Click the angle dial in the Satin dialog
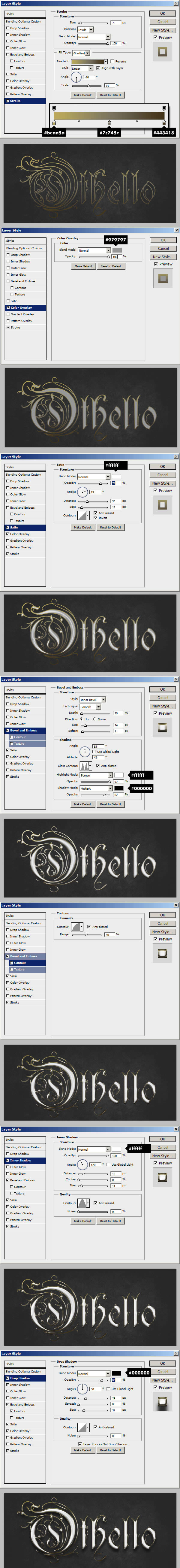The width and height of the screenshot is (180, 1568). (83, 492)
